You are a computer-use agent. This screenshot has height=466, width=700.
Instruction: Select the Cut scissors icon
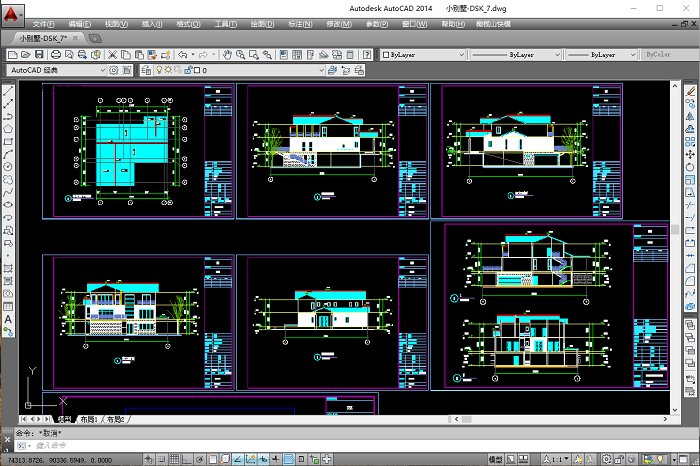112,54
